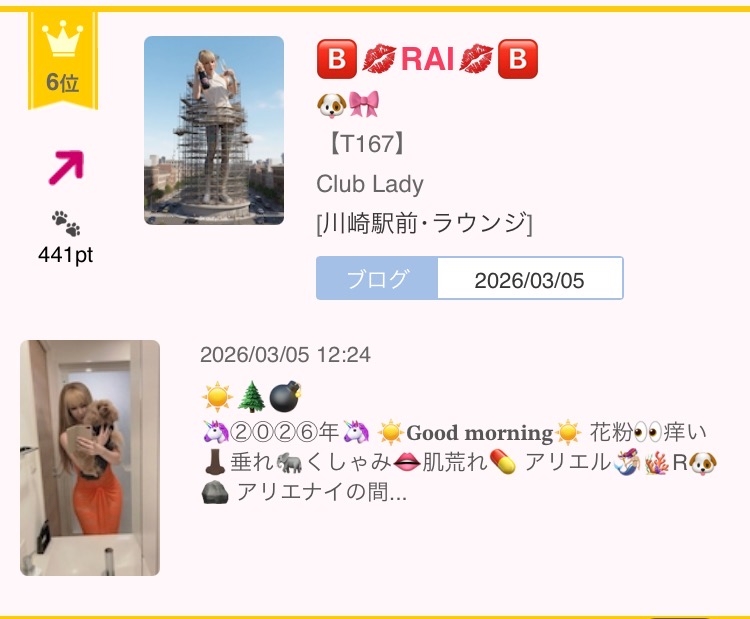Open the giant statue profile photo
The width and height of the screenshot is (750, 619).
pyautogui.click(x=214, y=131)
